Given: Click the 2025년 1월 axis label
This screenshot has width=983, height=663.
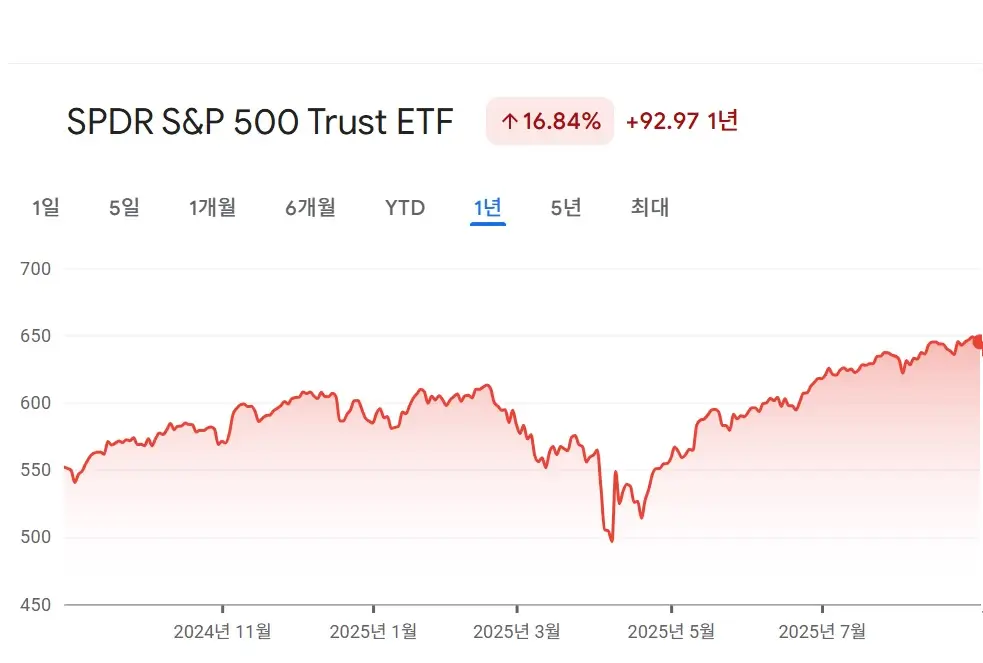Looking at the screenshot, I should coord(375,632).
